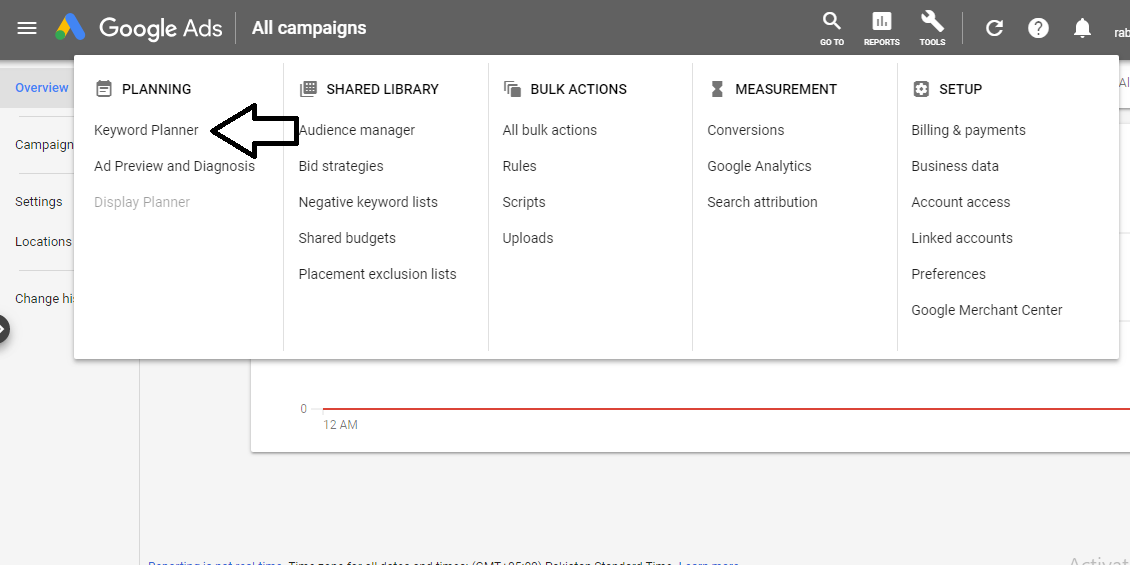Viewport: 1130px width, 565px height.
Task: Open Rules under Bulk Actions
Action: [520, 166]
